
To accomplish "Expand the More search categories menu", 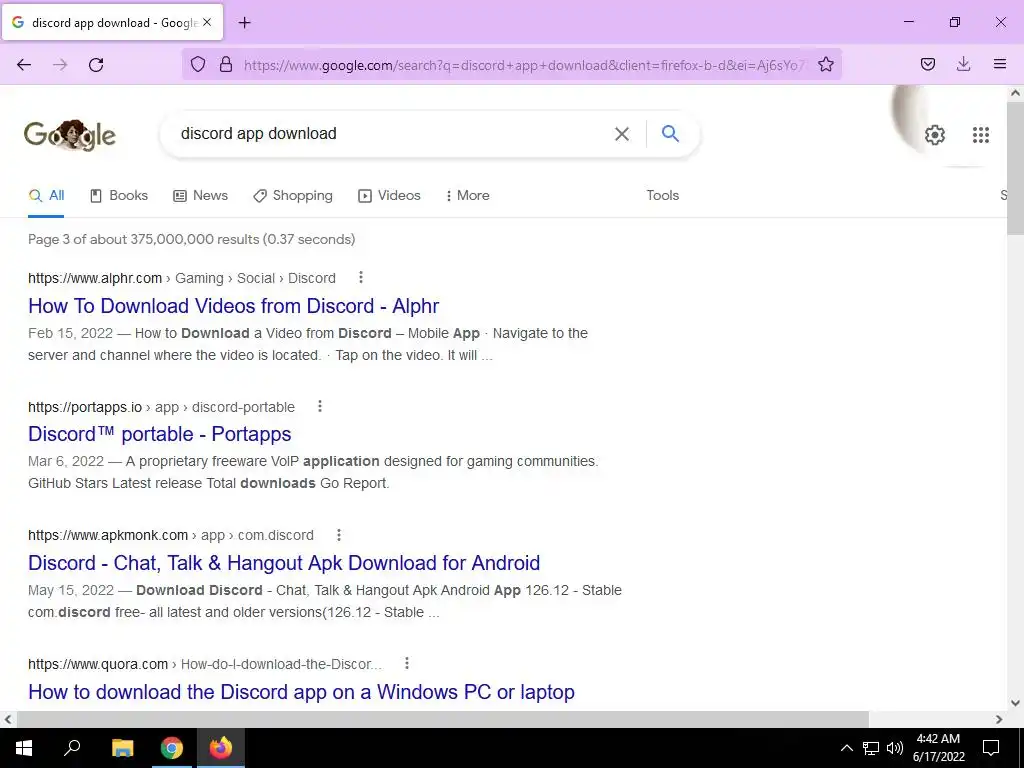I will click(468, 195).
